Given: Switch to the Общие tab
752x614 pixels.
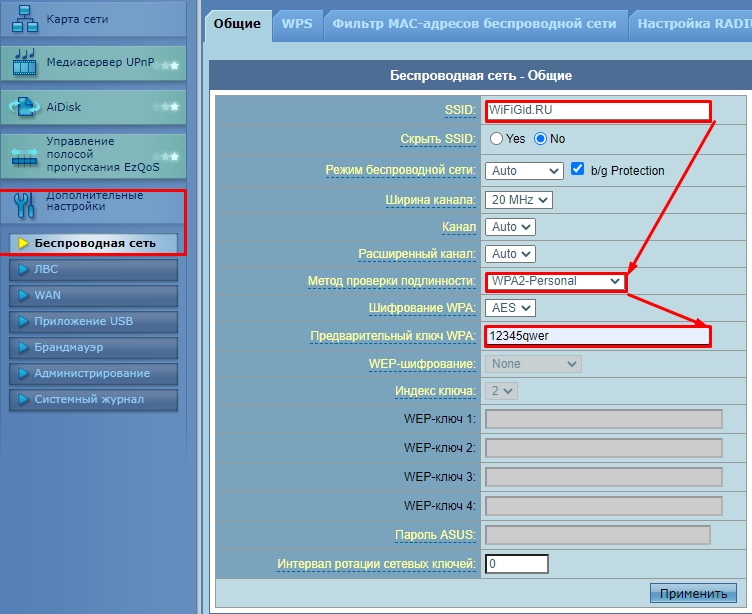Looking at the screenshot, I should pos(237,24).
